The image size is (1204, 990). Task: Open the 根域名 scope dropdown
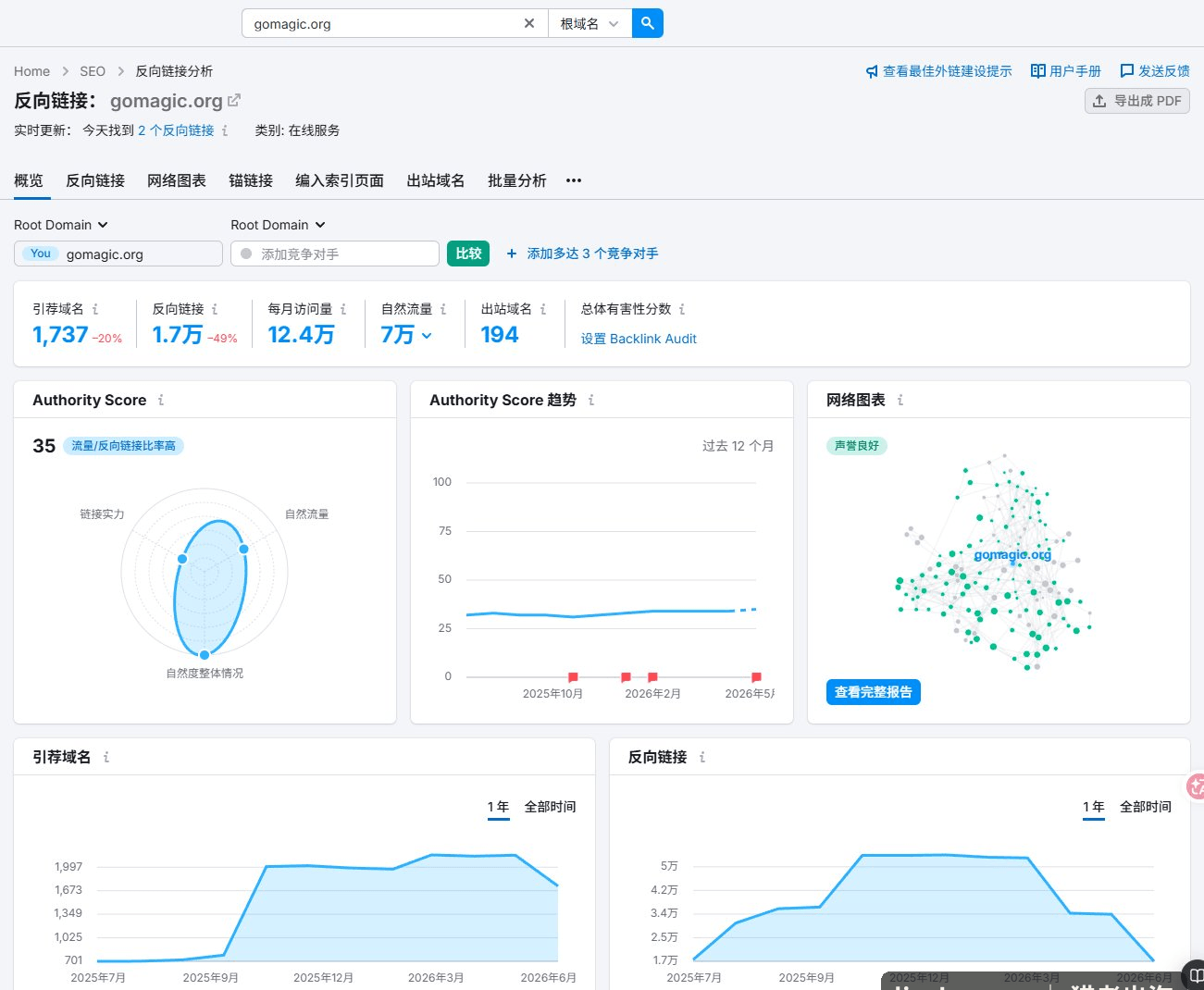point(590,23)
